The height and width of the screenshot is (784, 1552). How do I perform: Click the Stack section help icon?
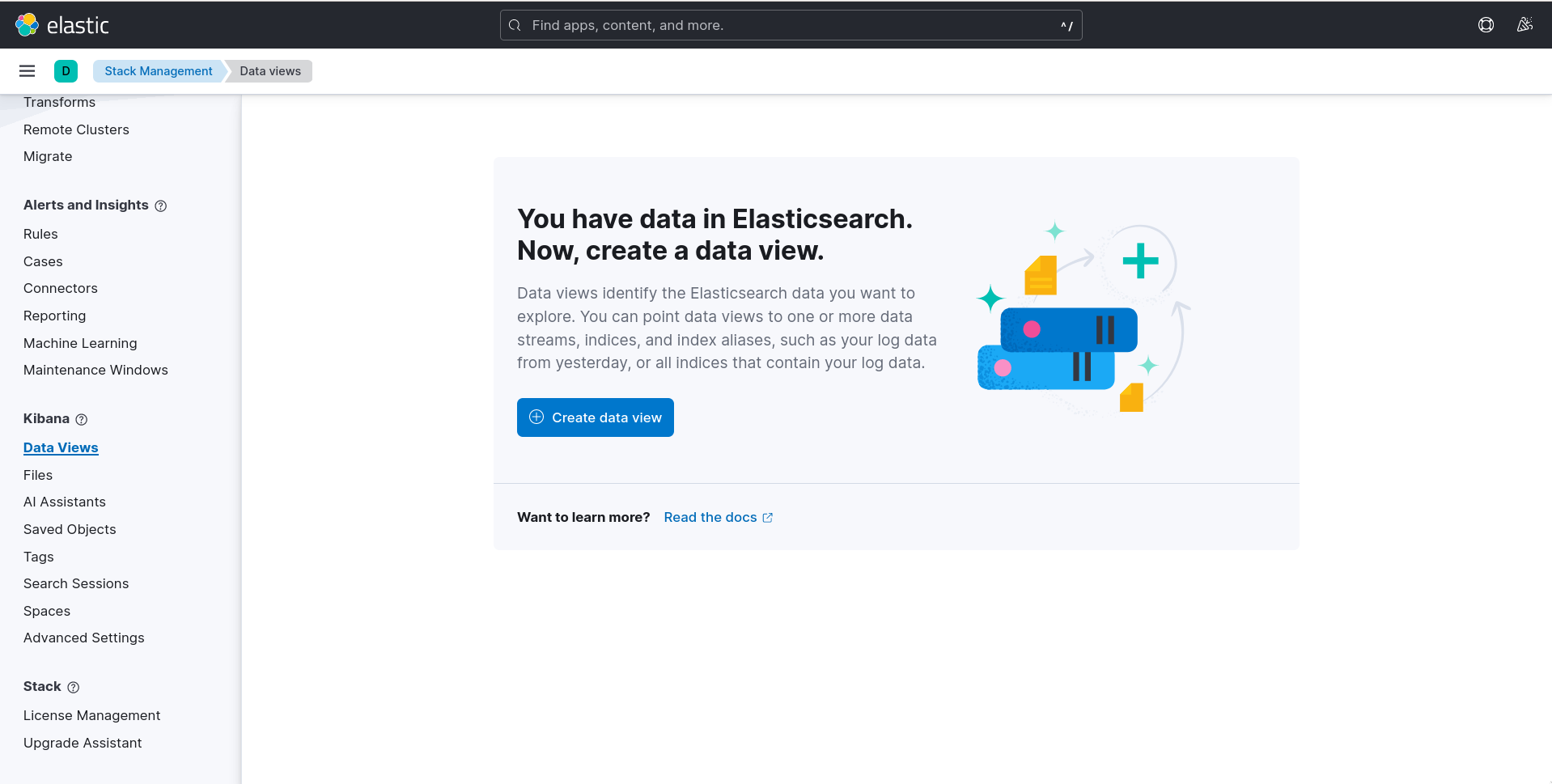(x=74, y=688)
